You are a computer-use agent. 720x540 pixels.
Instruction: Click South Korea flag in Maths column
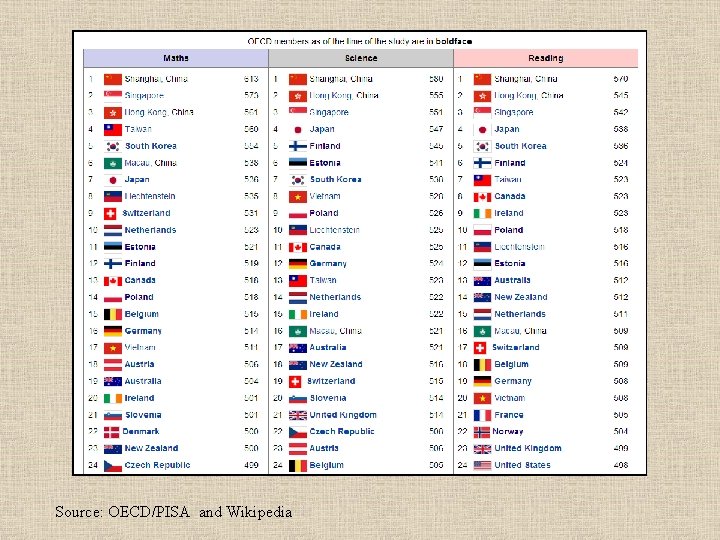(x=112, y=146)
